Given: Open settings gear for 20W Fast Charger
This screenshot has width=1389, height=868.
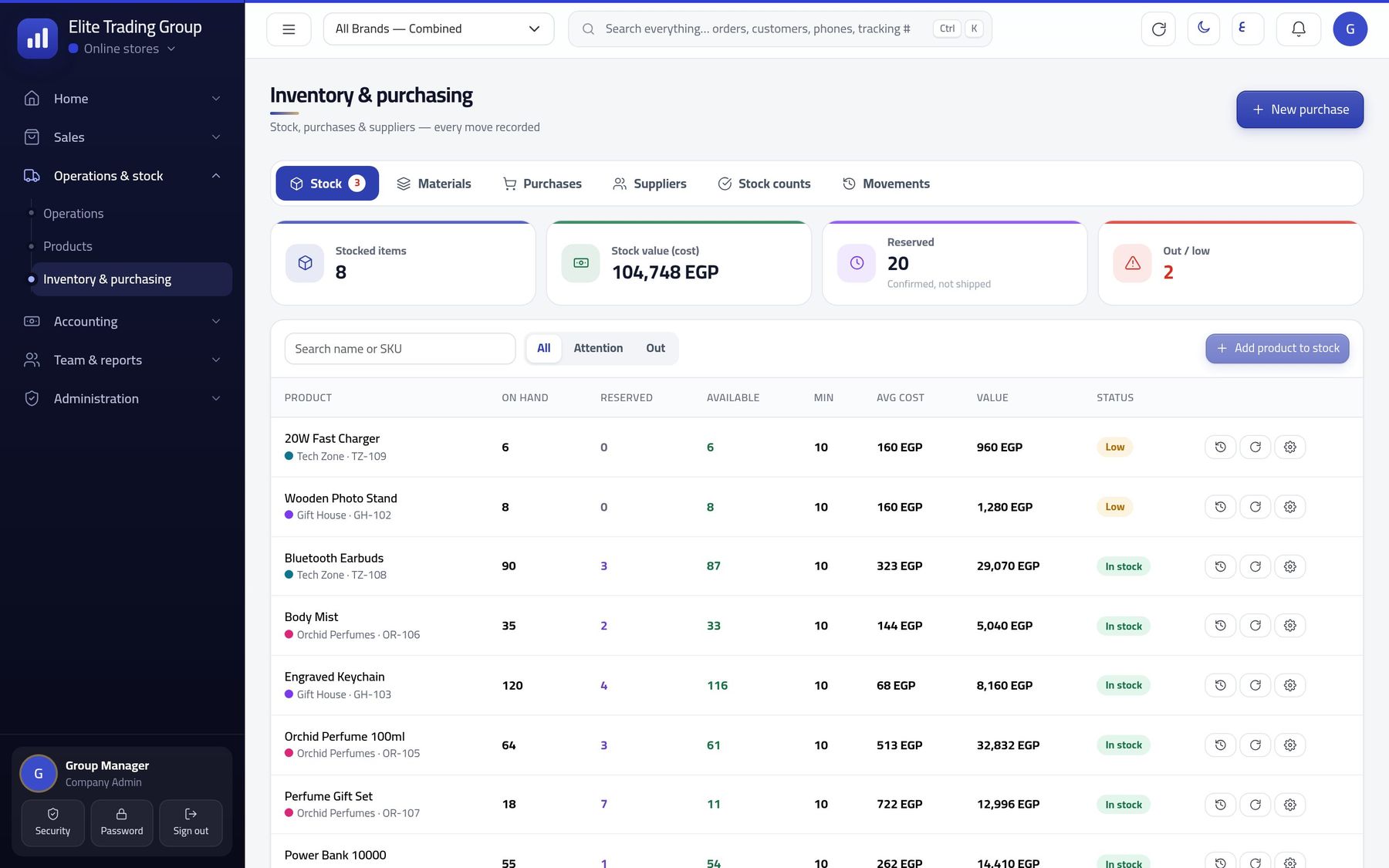Looking at the screenshot, I should coord(1289,447).
